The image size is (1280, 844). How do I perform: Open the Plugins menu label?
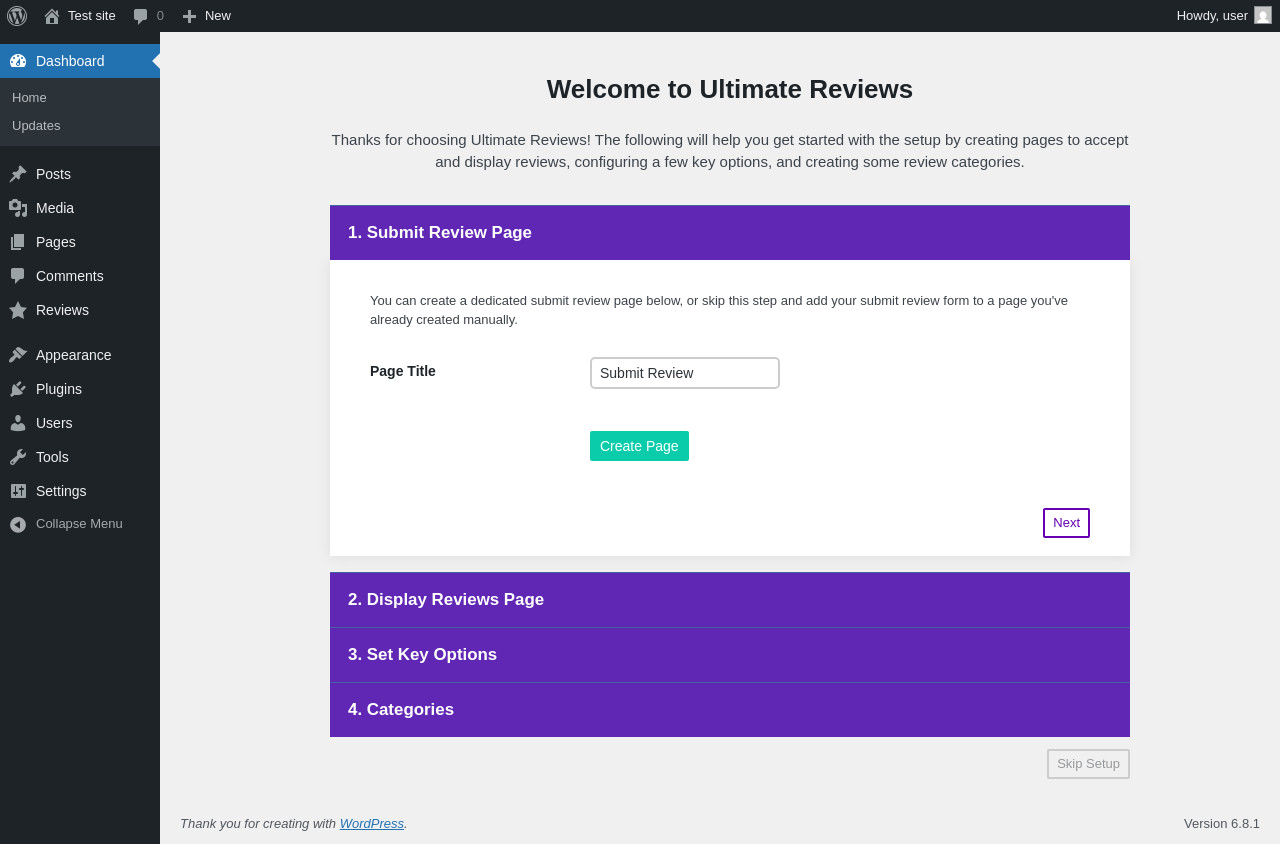[x=59, y=389]
